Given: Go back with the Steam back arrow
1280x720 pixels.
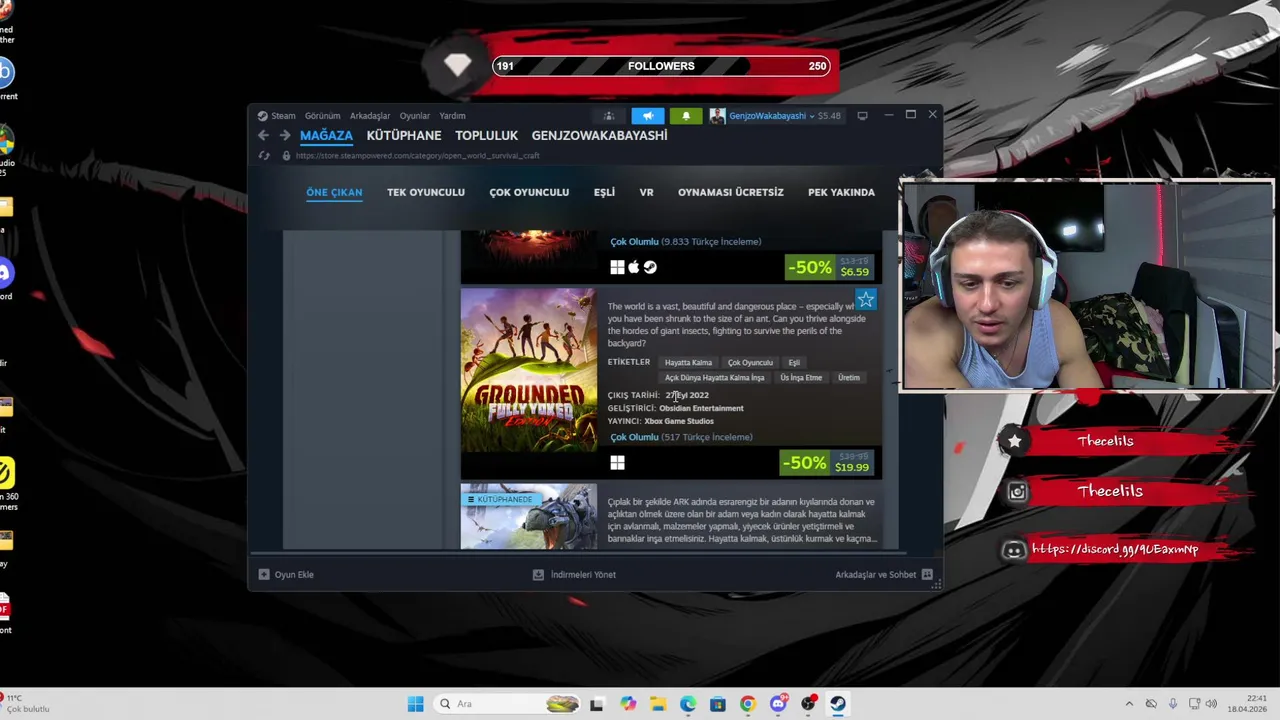Looking at the screenshot, I should pyautogui.click(x=263, y=135).
